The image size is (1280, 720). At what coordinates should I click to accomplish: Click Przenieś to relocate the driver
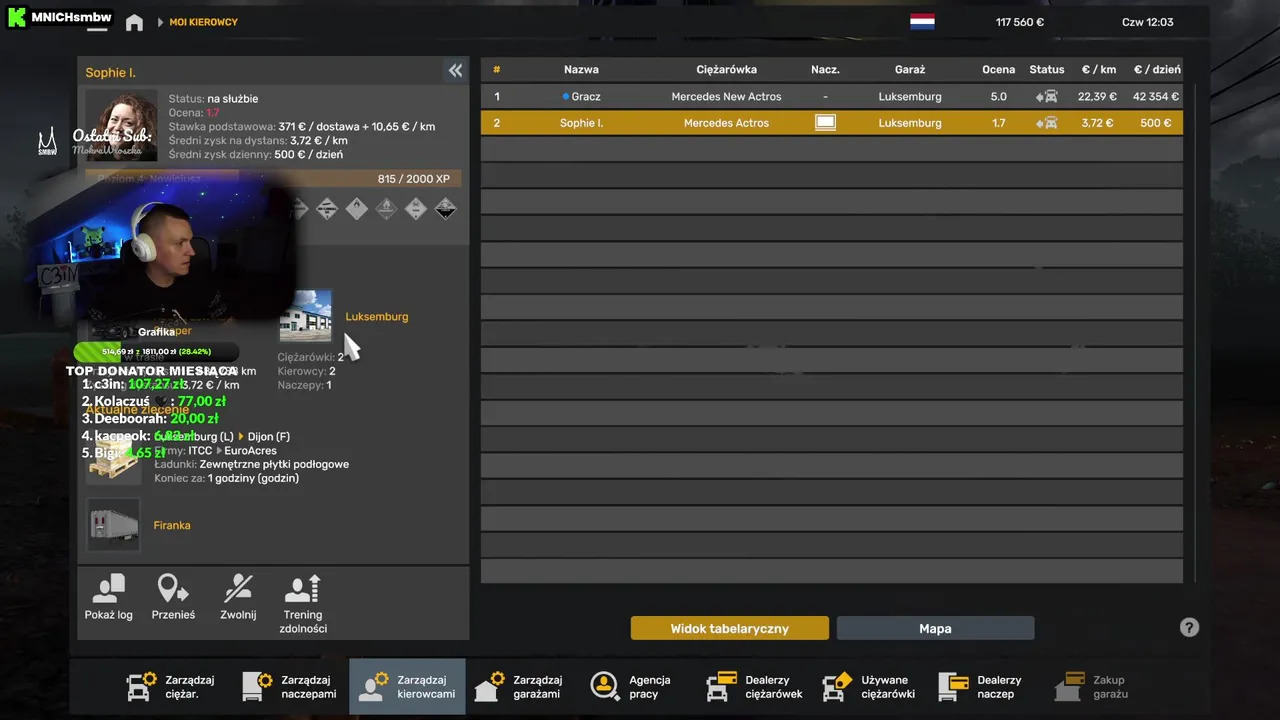click(x=173, y=598)
